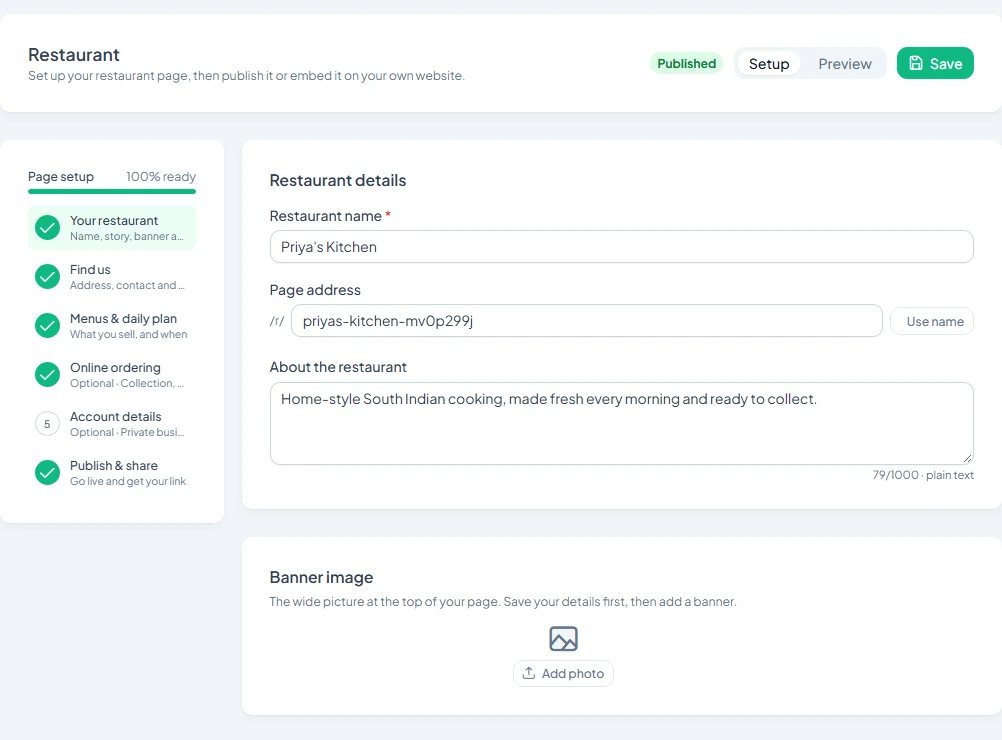Click the '/r/' address prefix
This screenshot has width=1002, height=740.
tap(277, 321)
